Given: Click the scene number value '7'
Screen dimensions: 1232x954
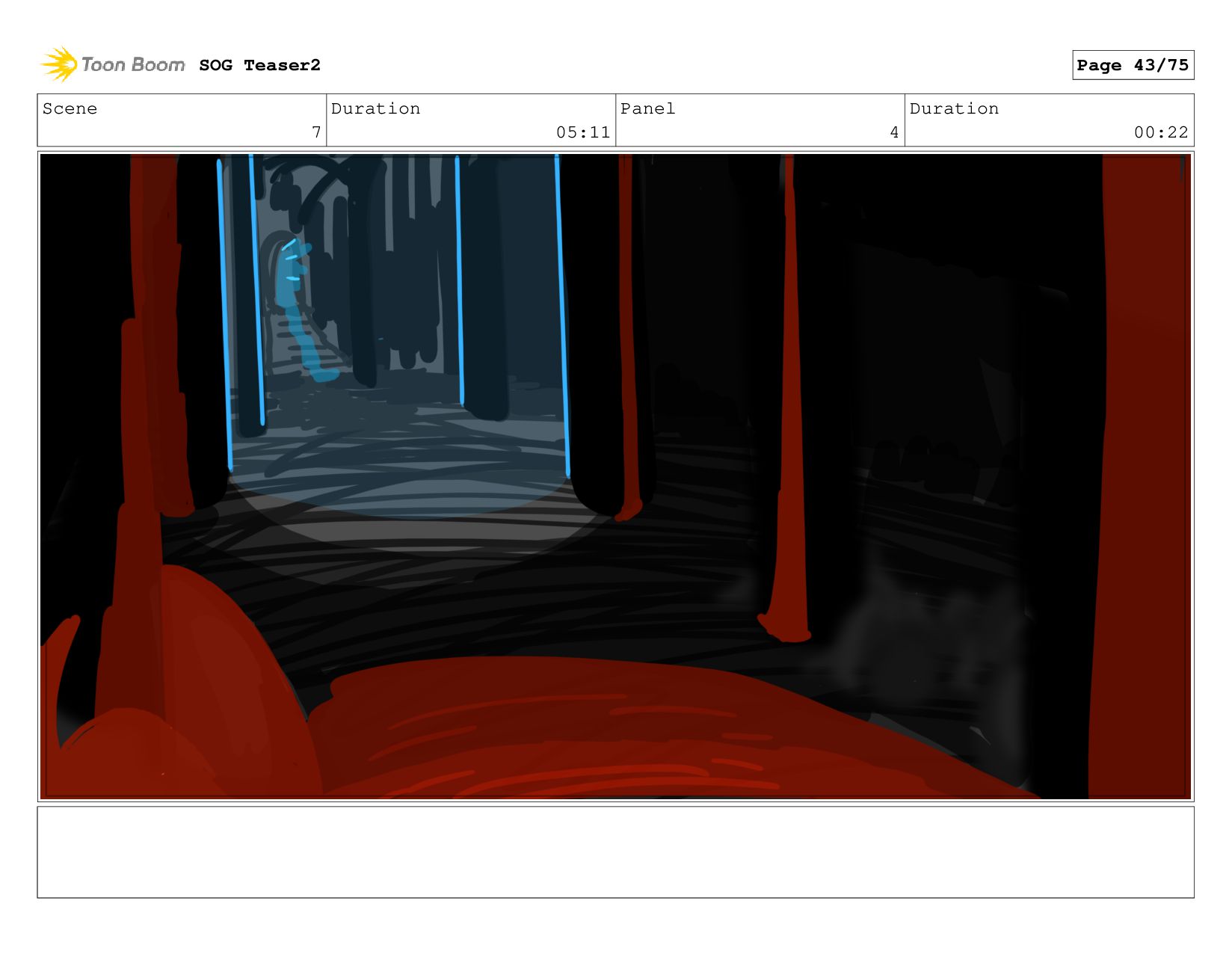Looking at the screenshot, I should pos(316,132).
